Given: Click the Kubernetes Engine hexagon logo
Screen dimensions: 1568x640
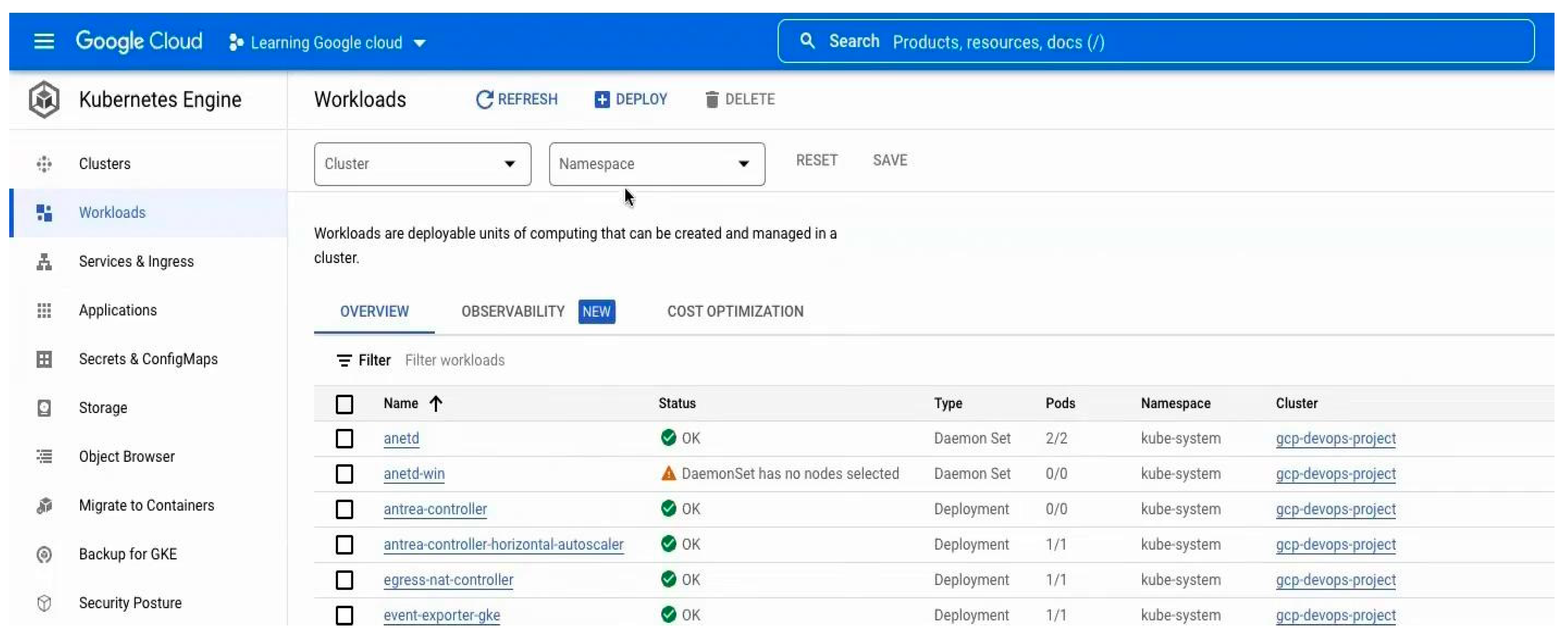Looking at the screenshot, I should click(44, 99).
